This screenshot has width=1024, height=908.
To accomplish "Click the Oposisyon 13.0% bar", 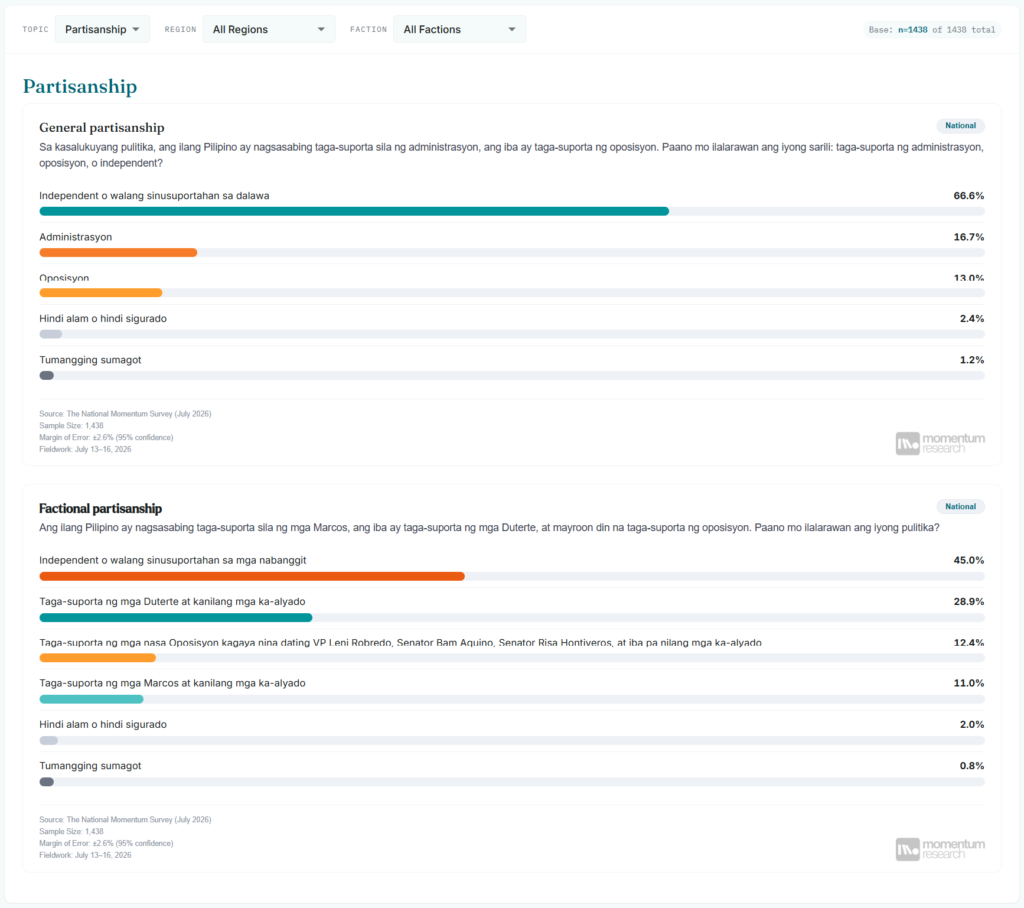I will point(101,293).
